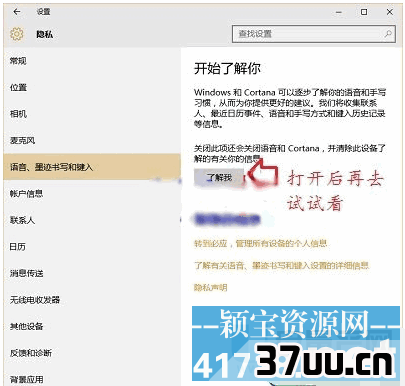Open 反馈和诊断 settings
This screenshot has height=386, width=405.
(92, 353)
